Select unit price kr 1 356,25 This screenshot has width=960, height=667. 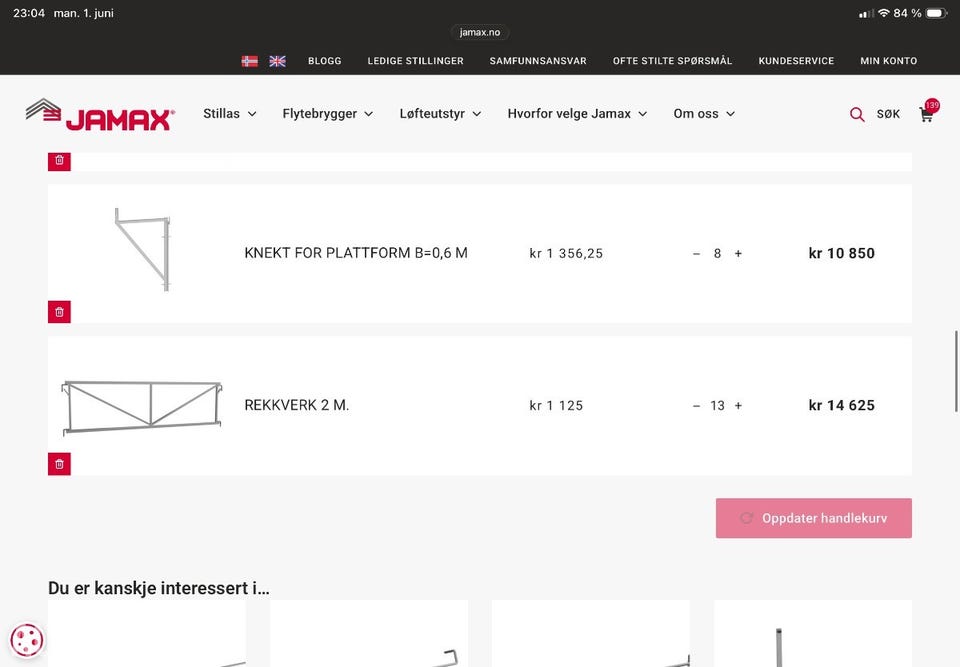pyautogui.click(x=566, y=254)
